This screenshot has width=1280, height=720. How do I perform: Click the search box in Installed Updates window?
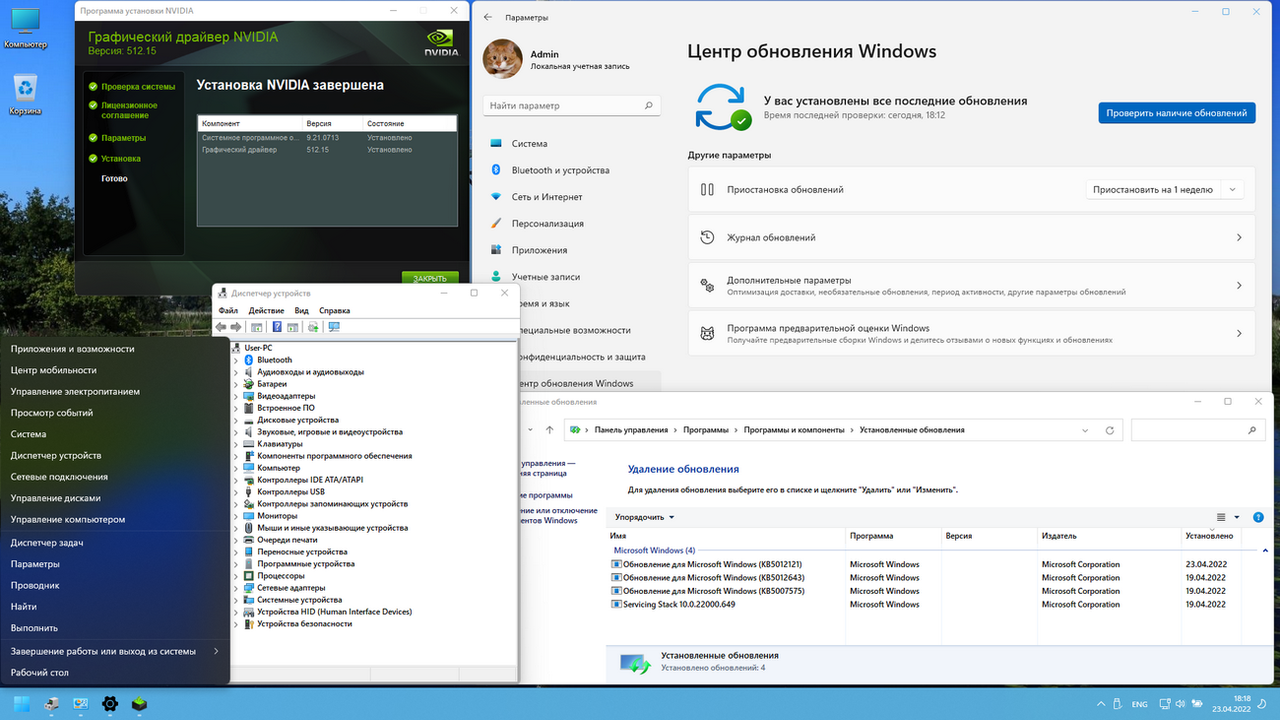pyautogui.click(x=1197, y=430)
